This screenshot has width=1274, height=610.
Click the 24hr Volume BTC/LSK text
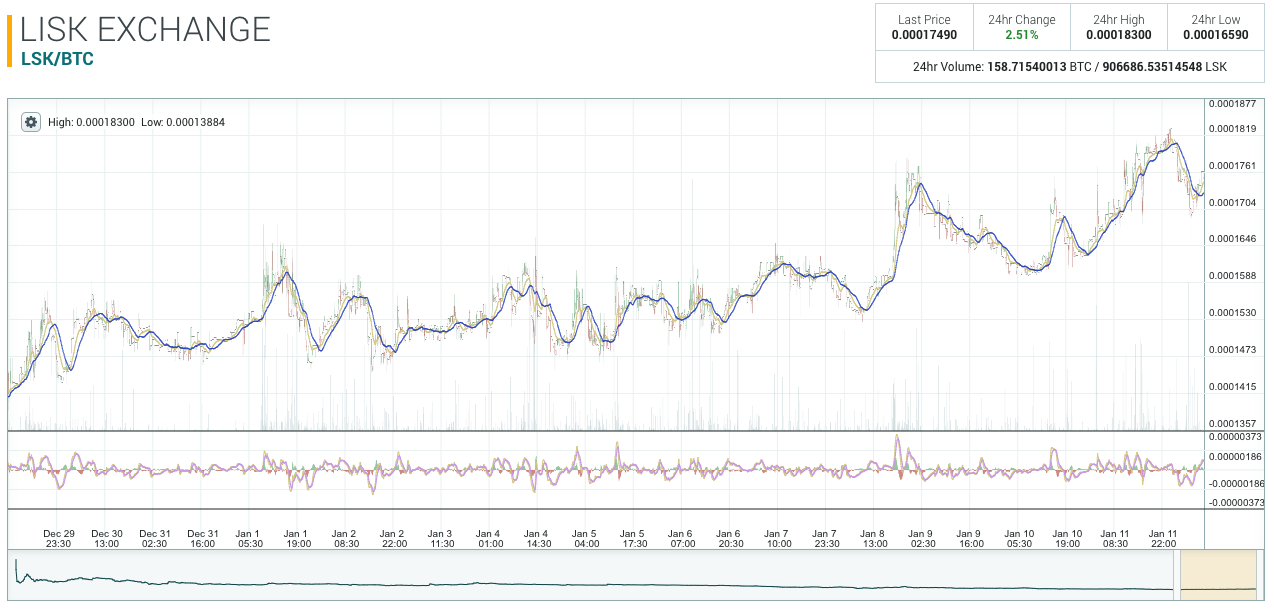(1070, 67)
